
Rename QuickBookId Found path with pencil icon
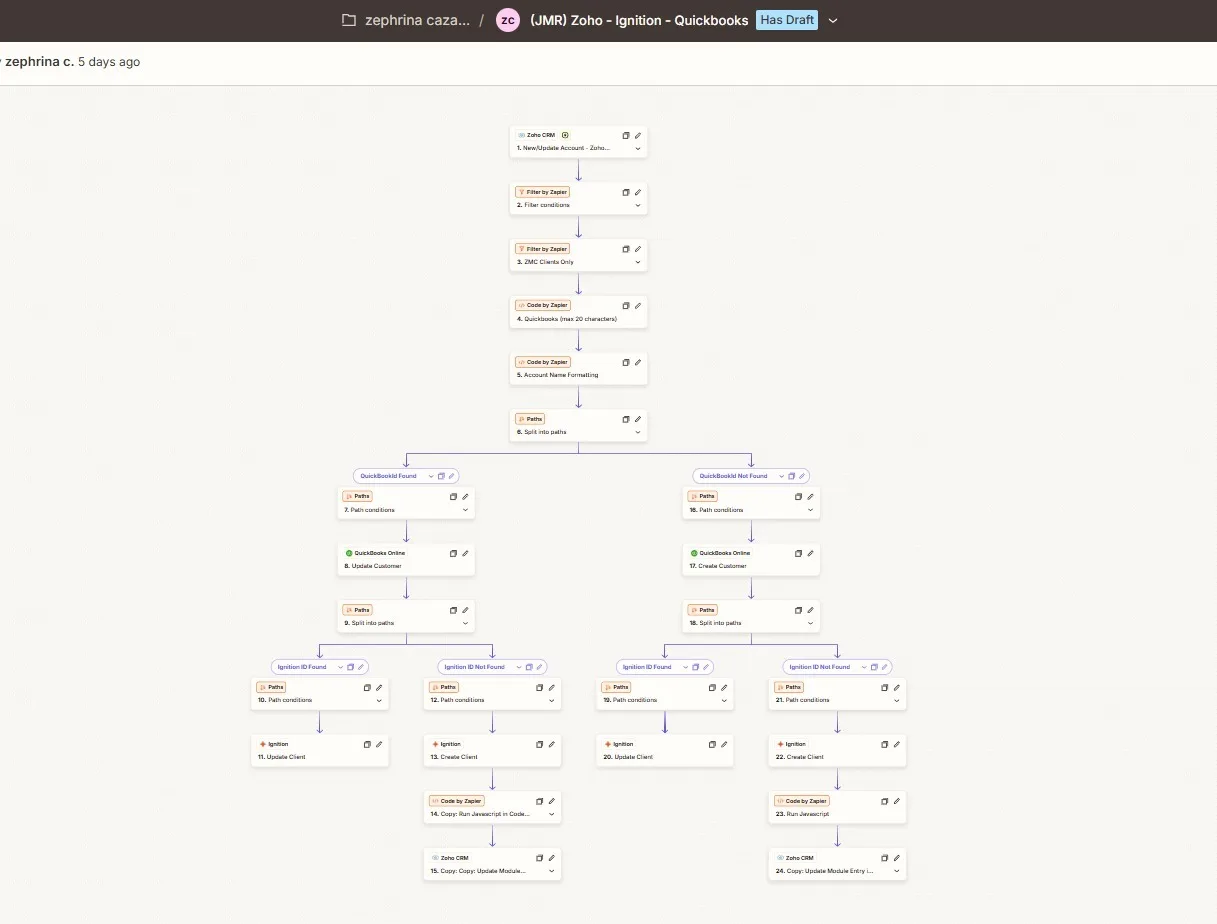click(x=451, y=476)
